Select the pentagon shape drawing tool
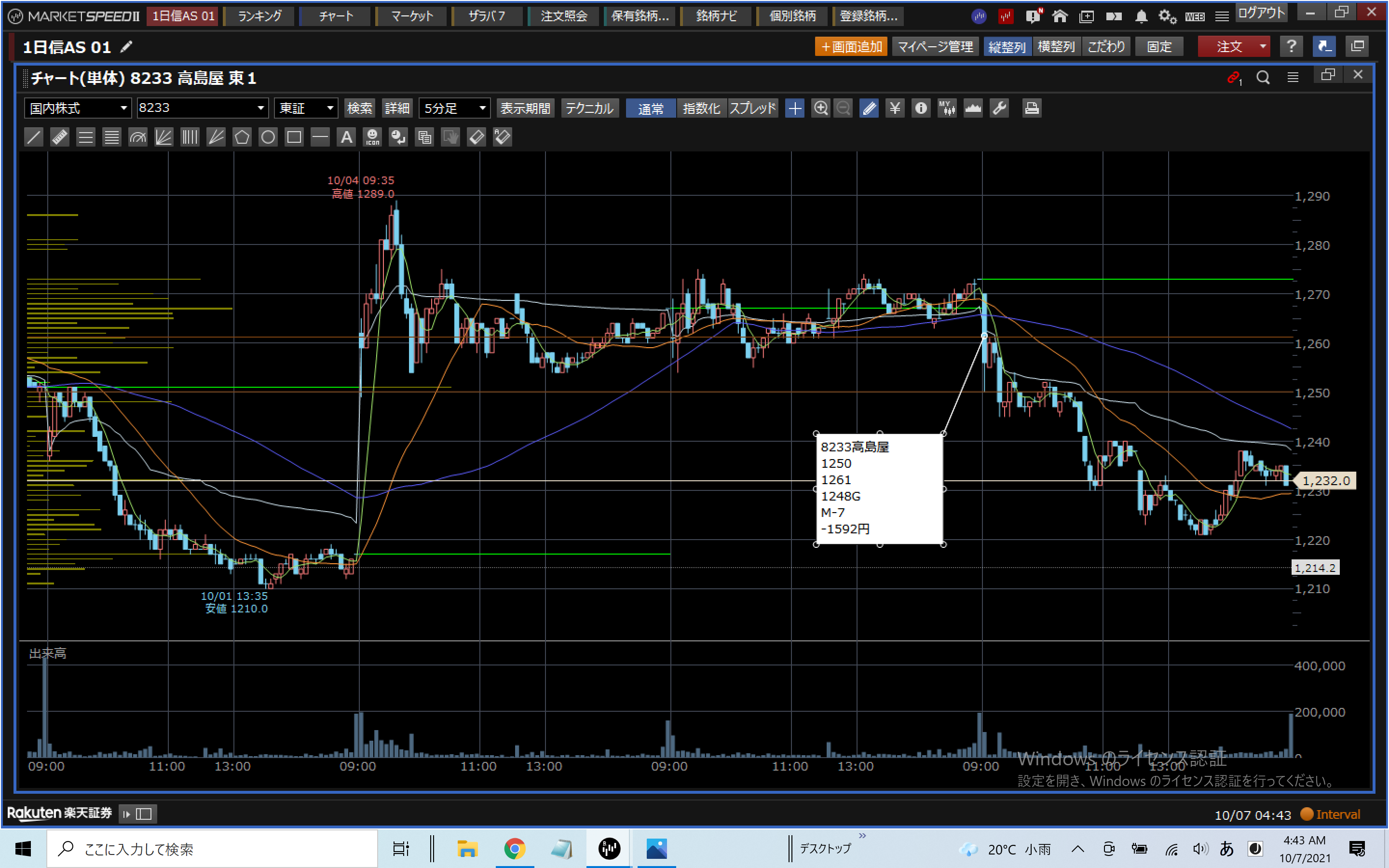The height and width of the screenshot is (868, 1389). click(242, 137)
